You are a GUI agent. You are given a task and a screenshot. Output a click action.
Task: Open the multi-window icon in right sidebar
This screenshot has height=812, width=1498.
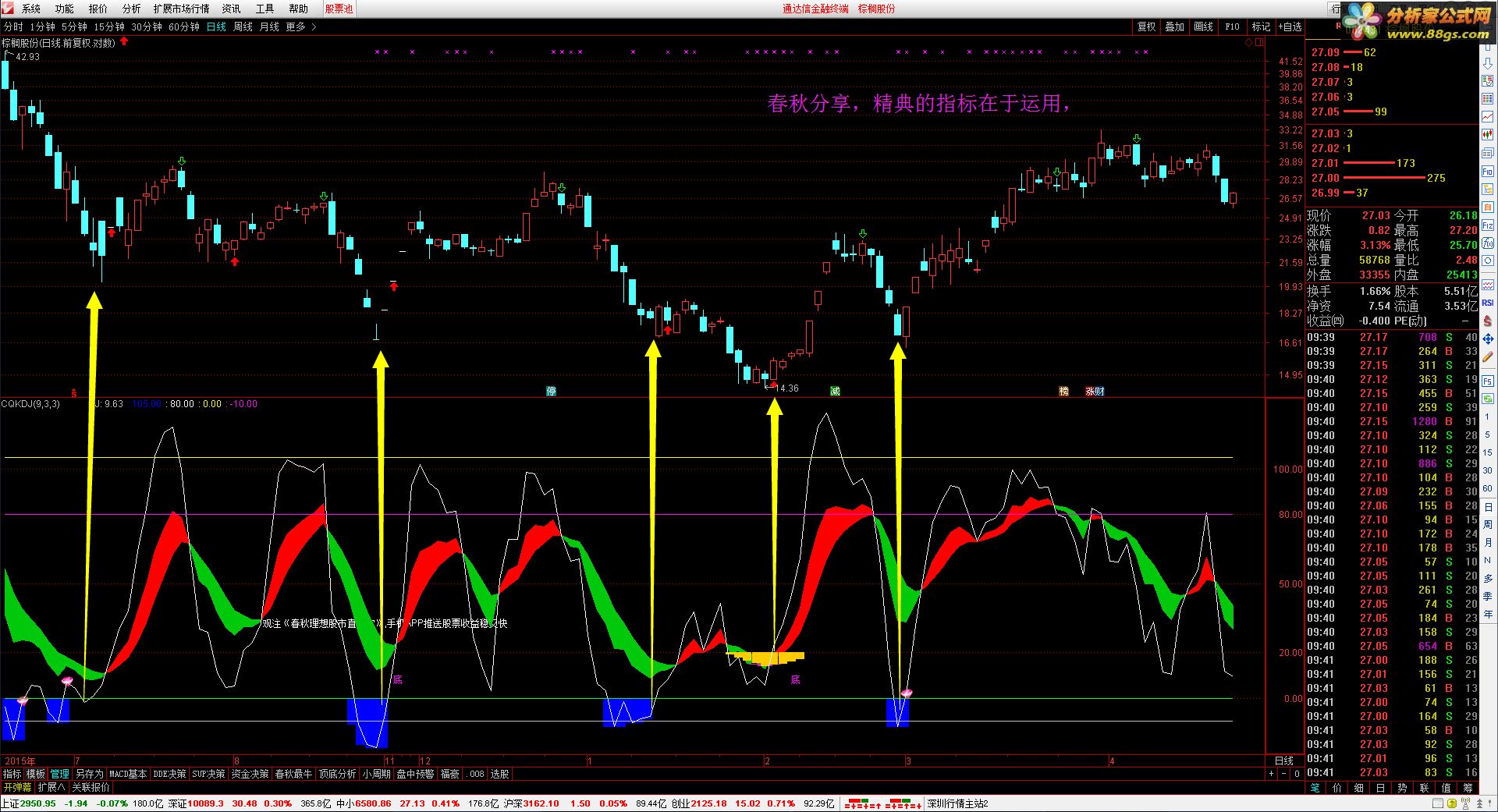click(x=1488, y=152)
